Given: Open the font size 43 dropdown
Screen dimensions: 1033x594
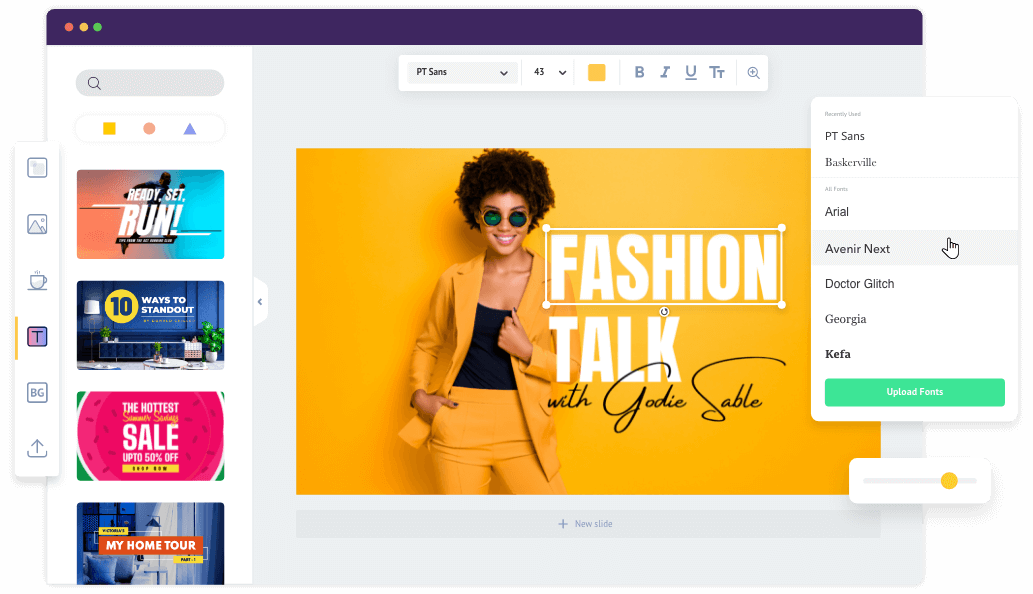Looking at the screenshot, I should pos(548,72).
